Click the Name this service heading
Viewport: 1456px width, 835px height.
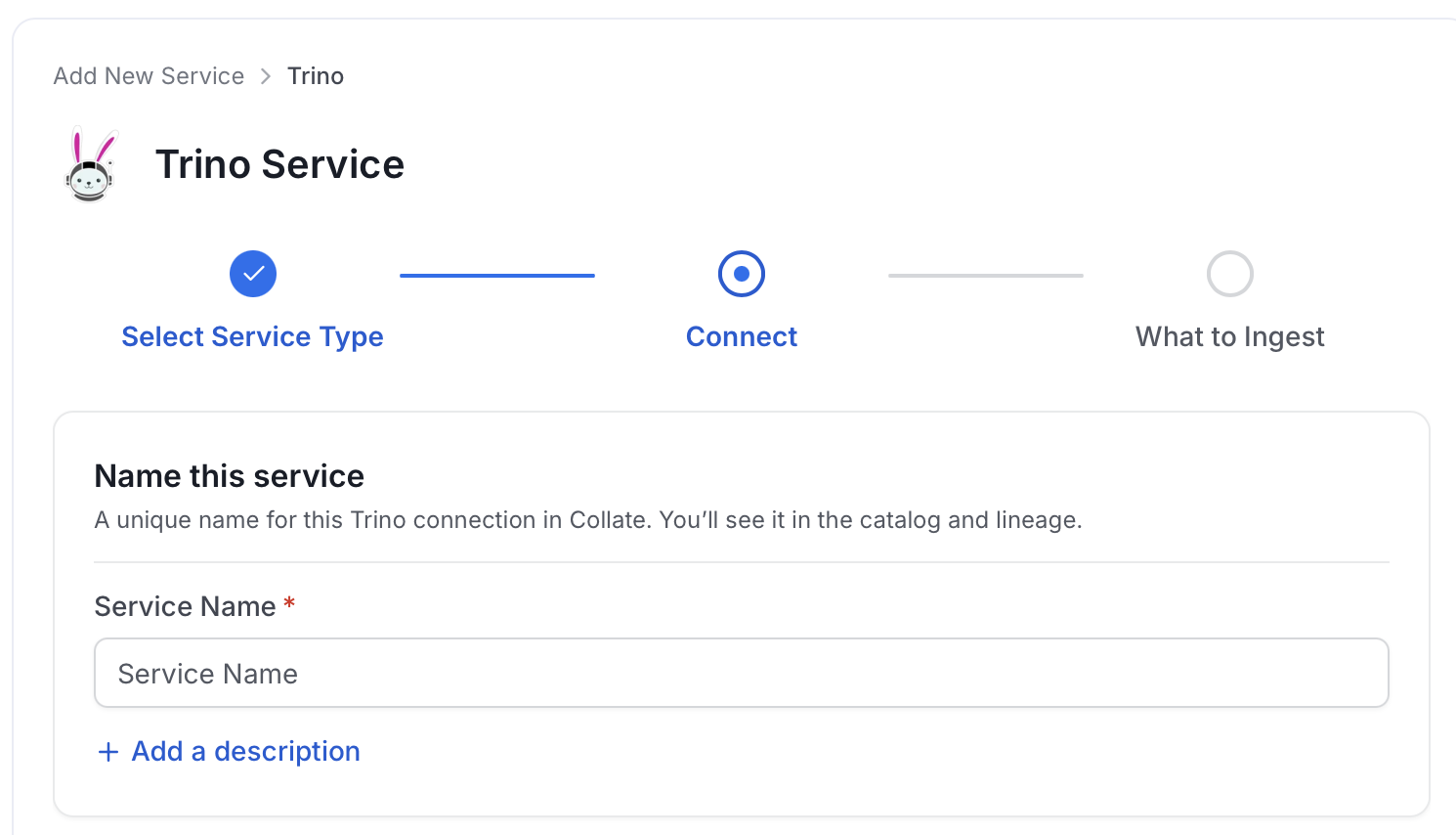(x=230, y=476)
